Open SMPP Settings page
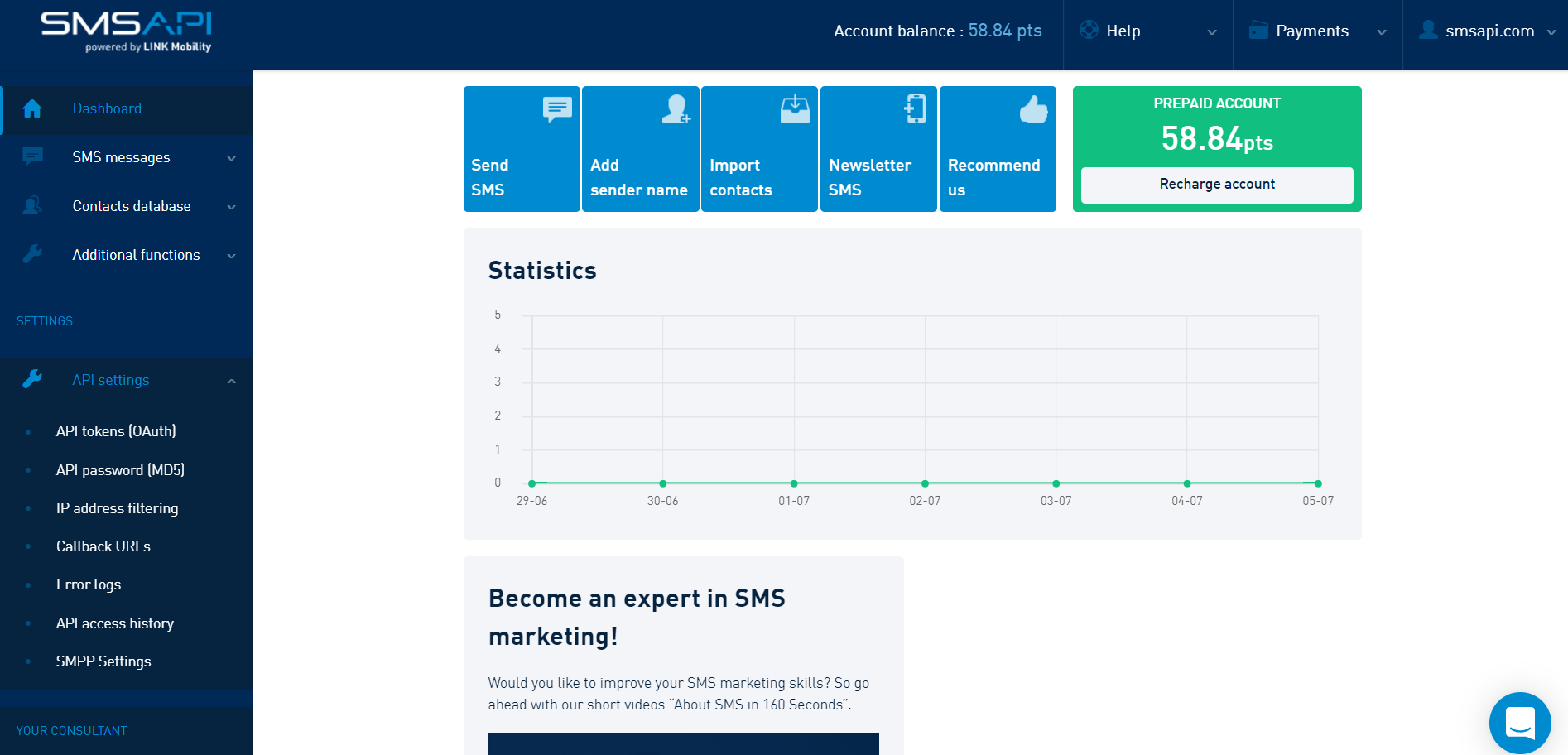 [x=103, y=661]
